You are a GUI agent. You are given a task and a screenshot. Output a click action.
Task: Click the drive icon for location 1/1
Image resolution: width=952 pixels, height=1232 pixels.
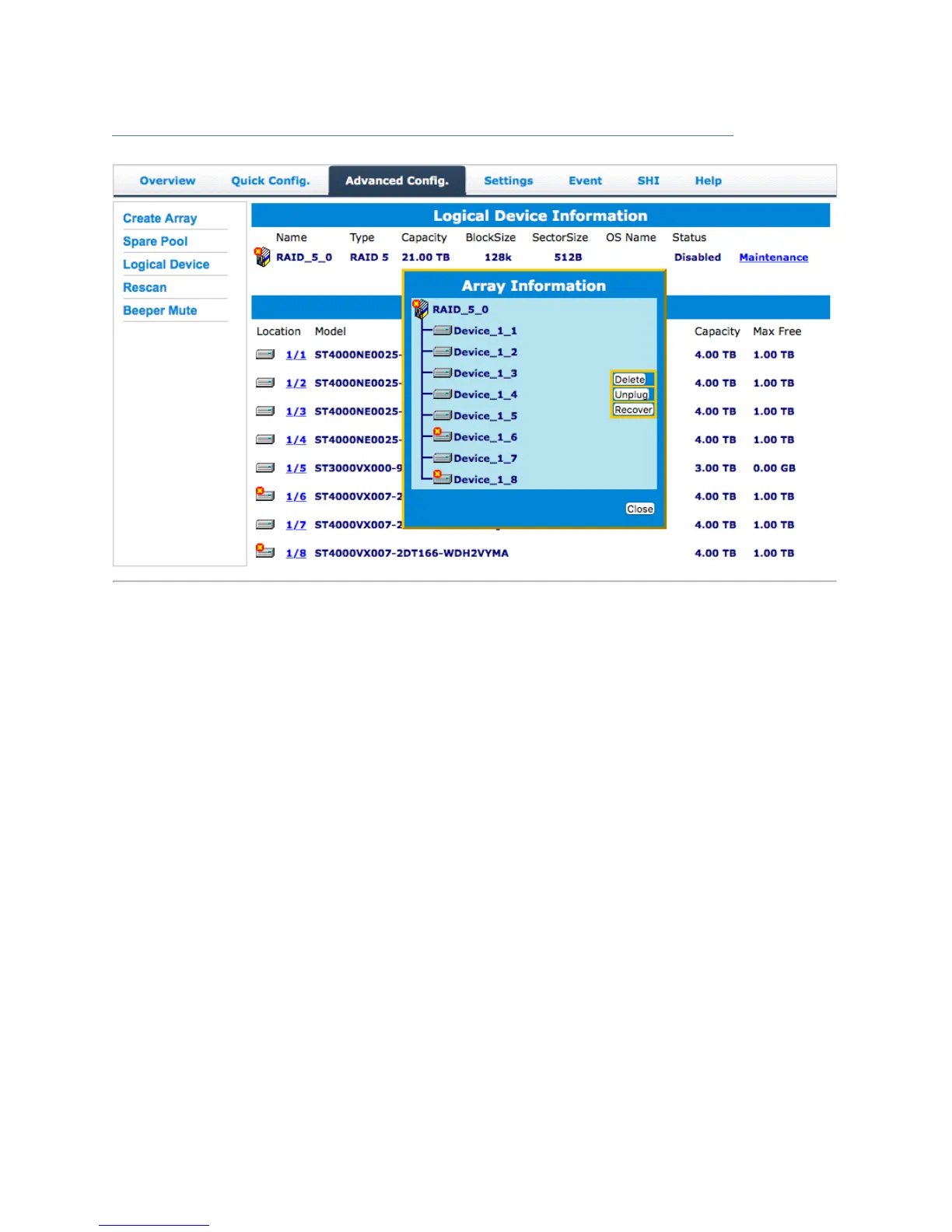265,354
